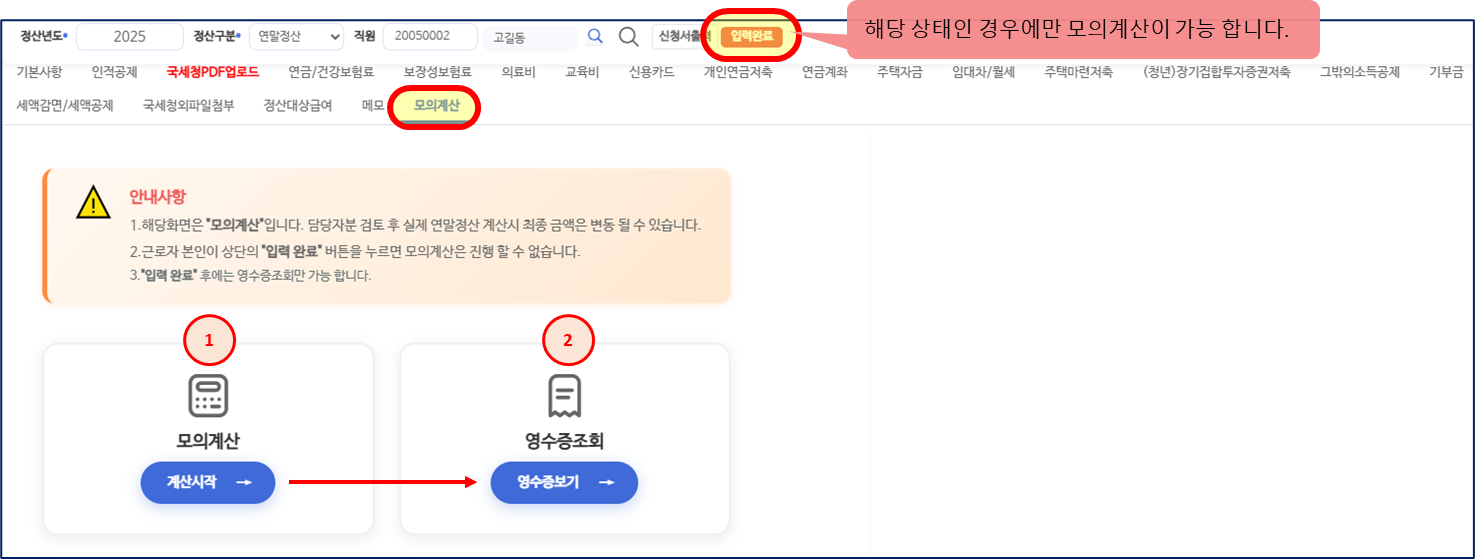
Task: Select the 주택자금 tab
Action: point(900,72)
